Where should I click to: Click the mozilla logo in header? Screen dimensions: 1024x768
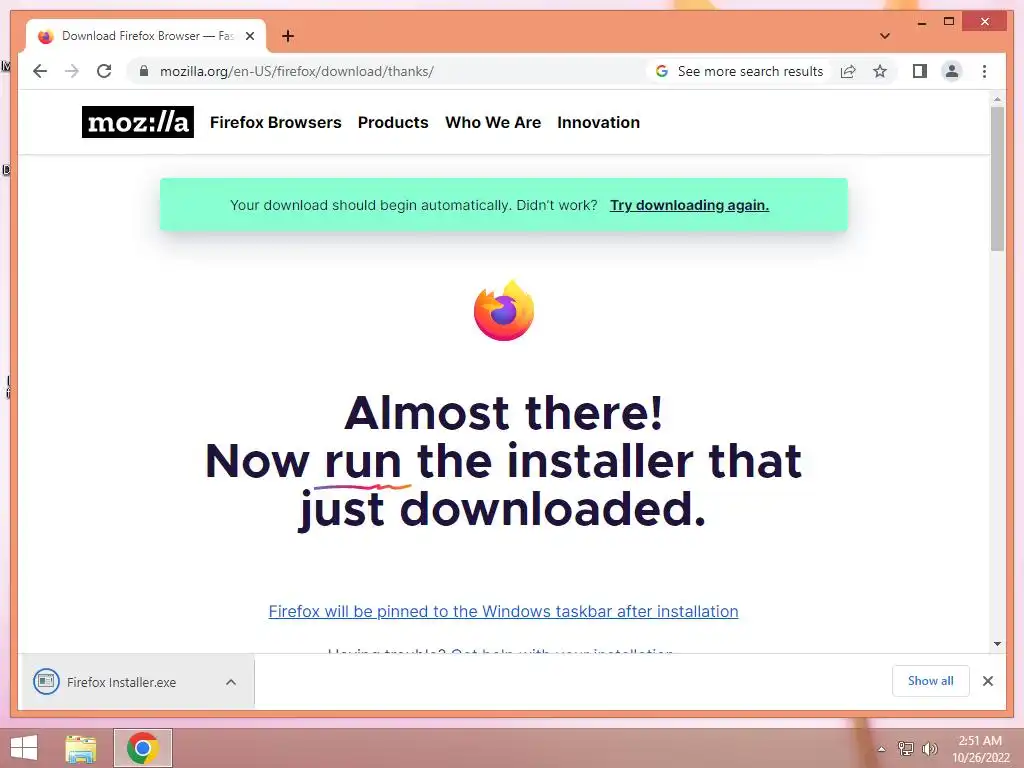point(138,122)
